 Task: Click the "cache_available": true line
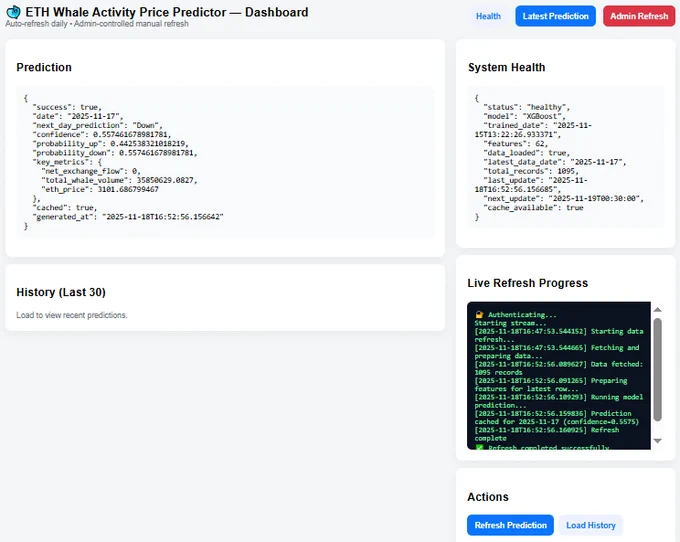pyautogui.click(x=533, y=208)
